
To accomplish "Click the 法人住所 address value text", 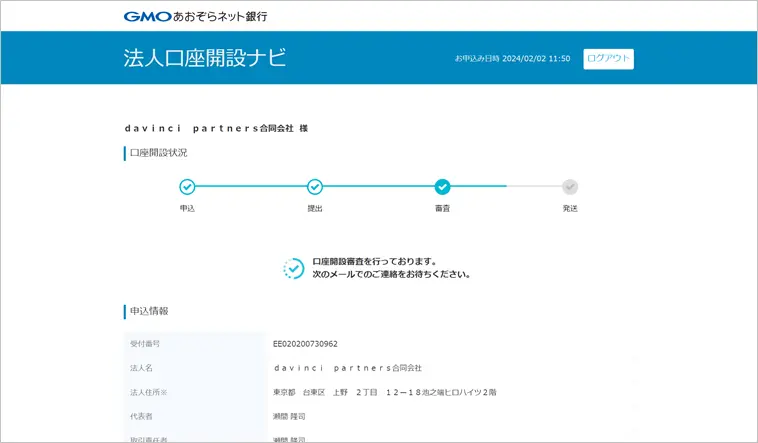I will click(x=384, y=392).
